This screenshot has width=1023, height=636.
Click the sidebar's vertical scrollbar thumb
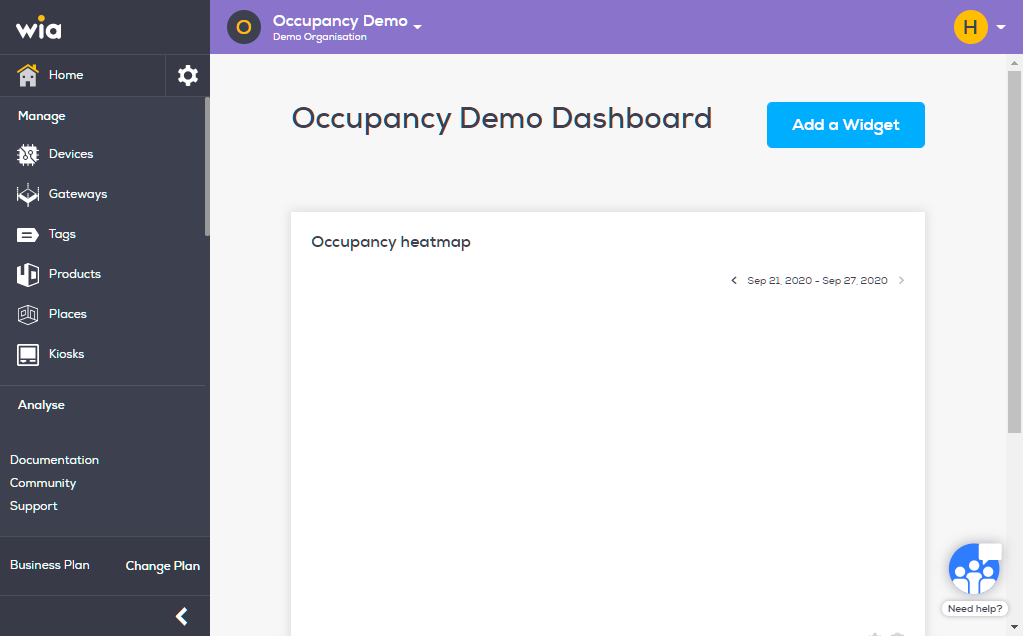click(207, 166)
